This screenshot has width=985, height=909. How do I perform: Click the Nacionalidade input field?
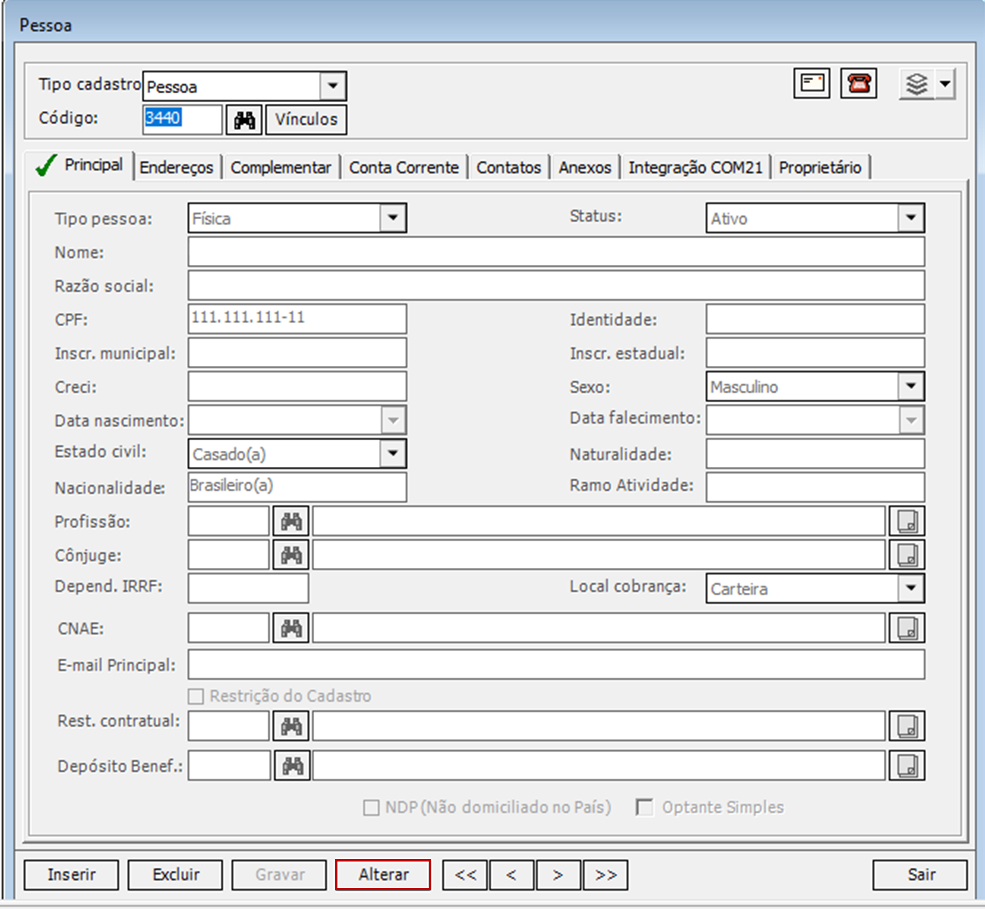click(297, 487)
